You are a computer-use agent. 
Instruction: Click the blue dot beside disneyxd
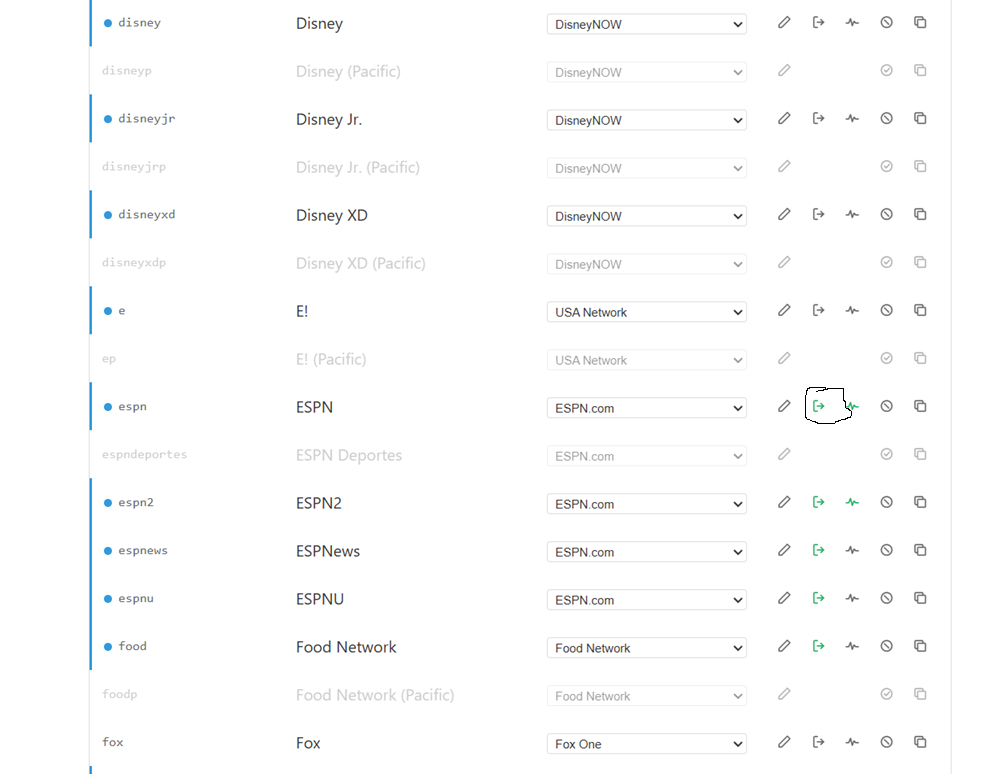(x=108, y=215)
